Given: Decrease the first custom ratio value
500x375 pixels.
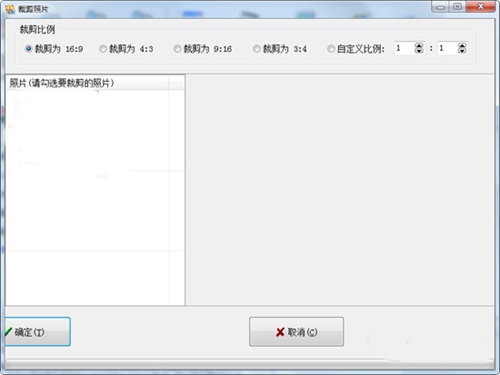Looking at the screenshot, I should click(419, 51).
